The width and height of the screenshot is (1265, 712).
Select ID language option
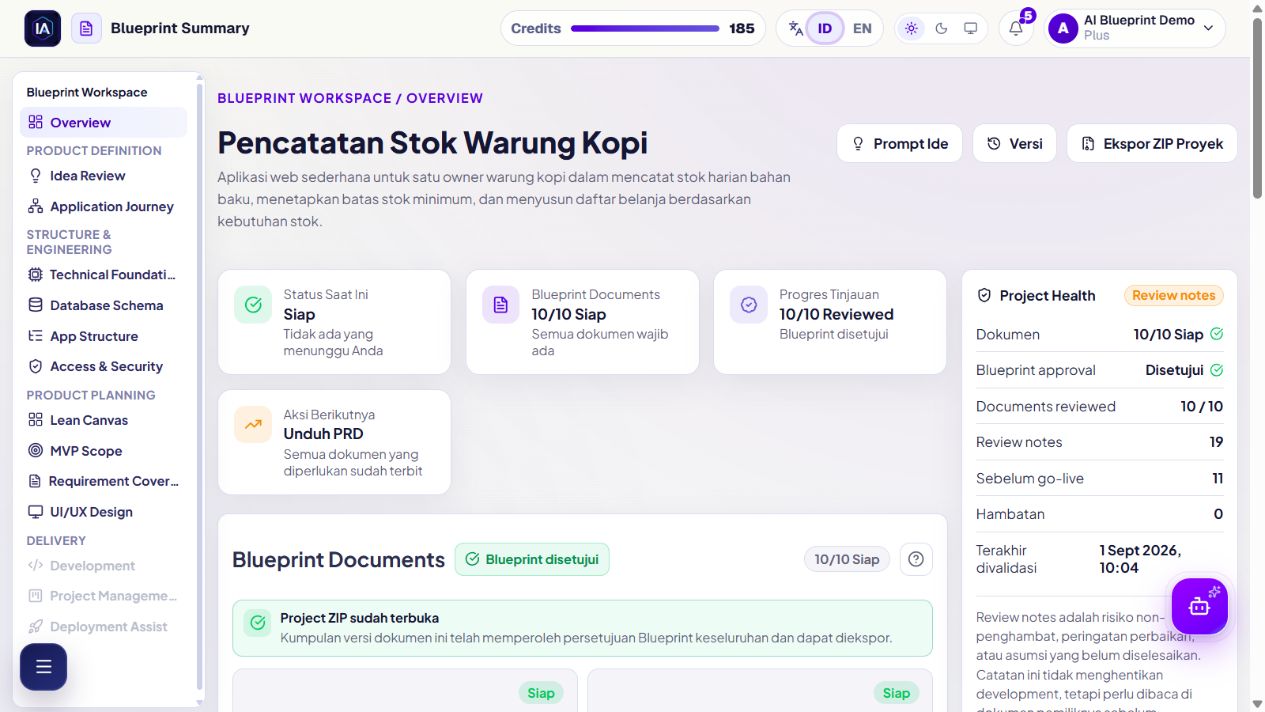coord(825,28)
